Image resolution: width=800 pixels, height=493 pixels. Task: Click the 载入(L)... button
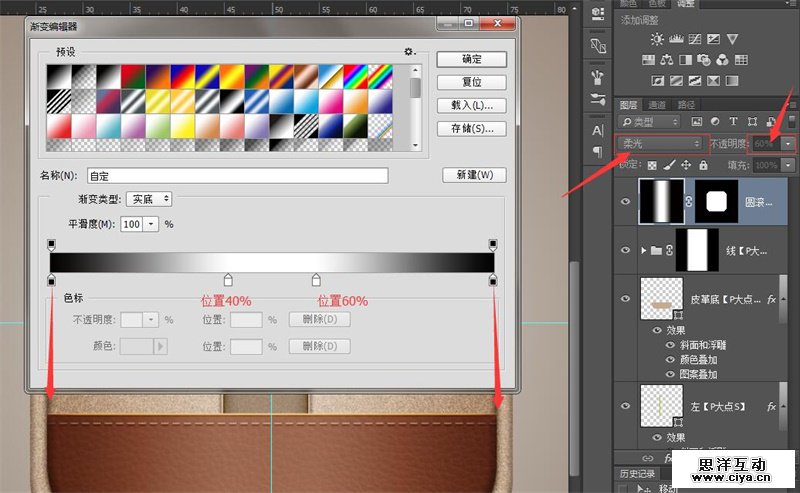(472, 105)
